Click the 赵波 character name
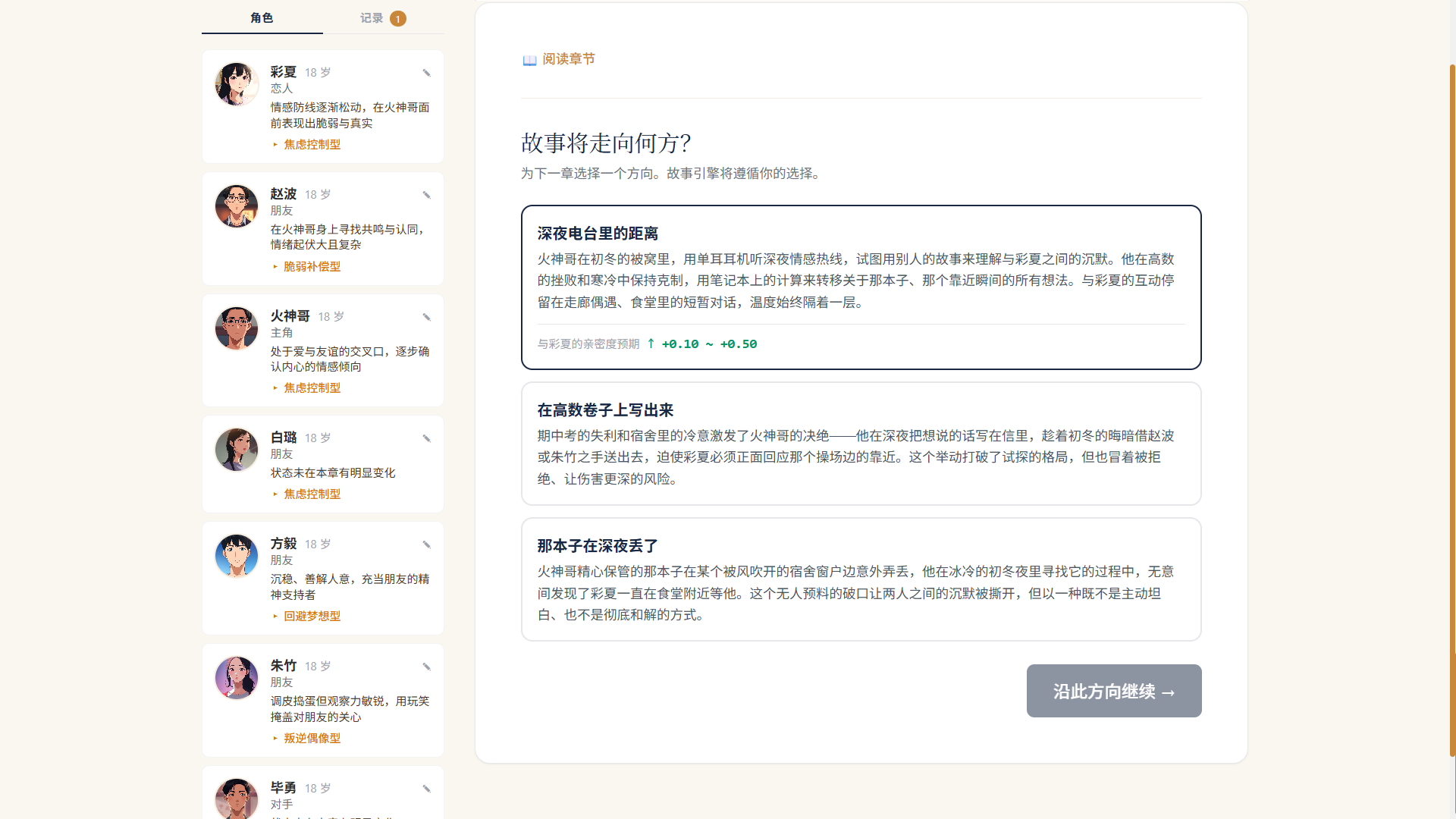The height and width of the screenshot is (819, 1456). (x=284, y=194)
